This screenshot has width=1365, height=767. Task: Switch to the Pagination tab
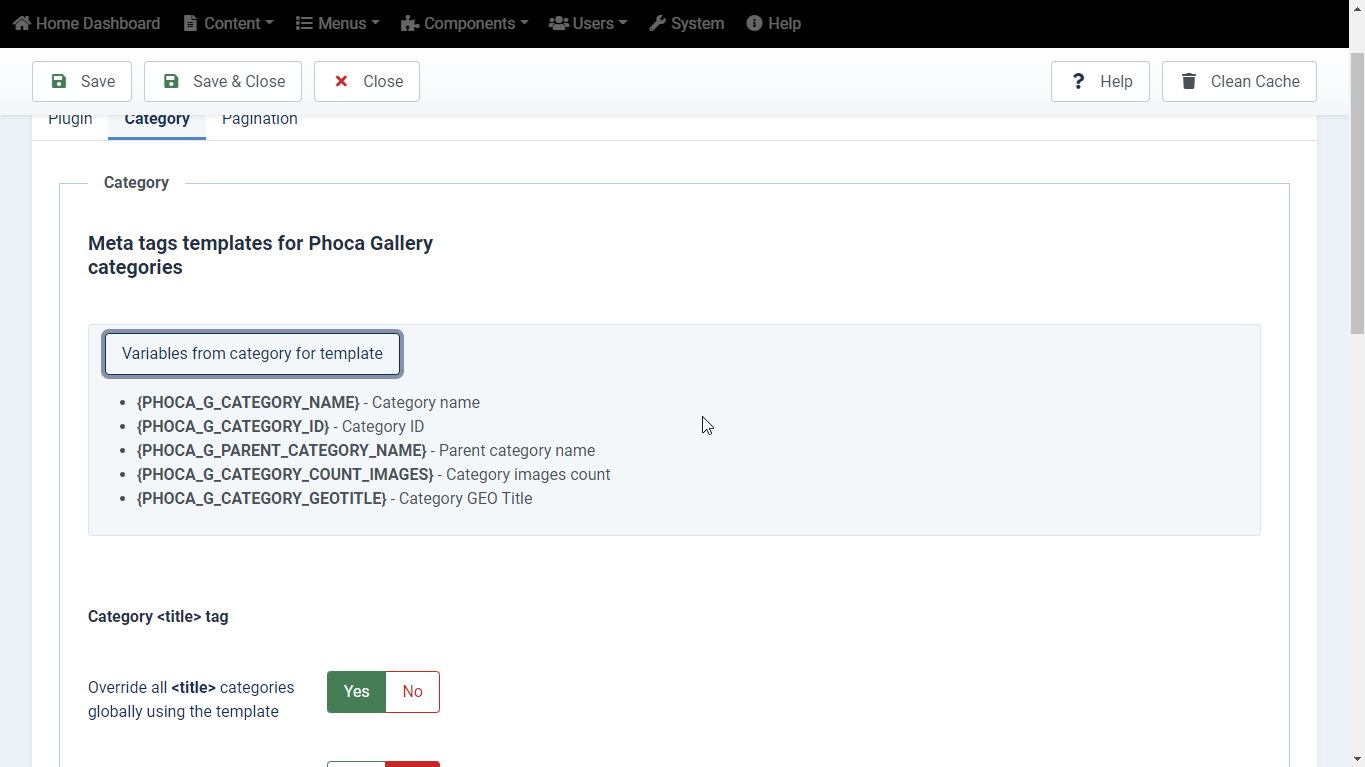point(260,119)
